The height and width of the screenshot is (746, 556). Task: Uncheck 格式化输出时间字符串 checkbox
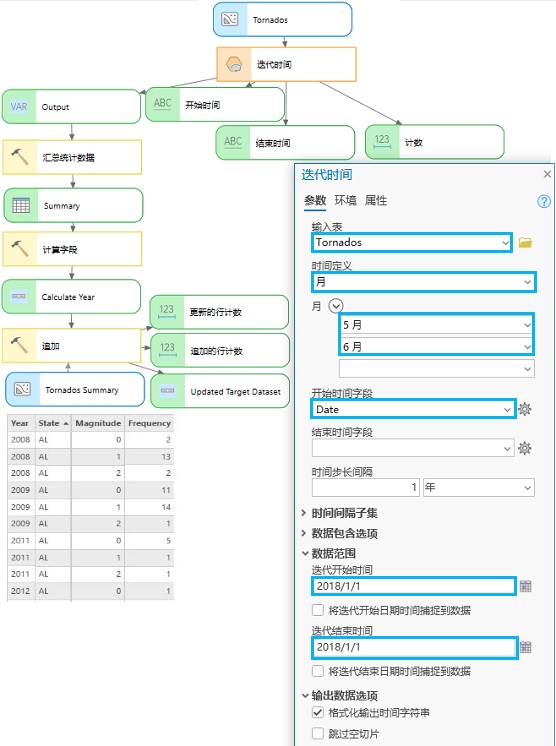(318, 712)
